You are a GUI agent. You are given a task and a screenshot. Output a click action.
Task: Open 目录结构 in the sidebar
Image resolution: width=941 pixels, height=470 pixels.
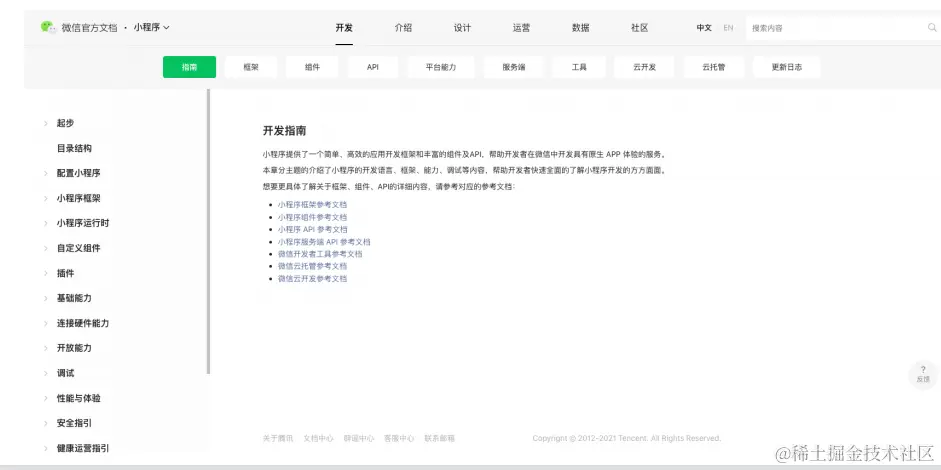[74, 148]
